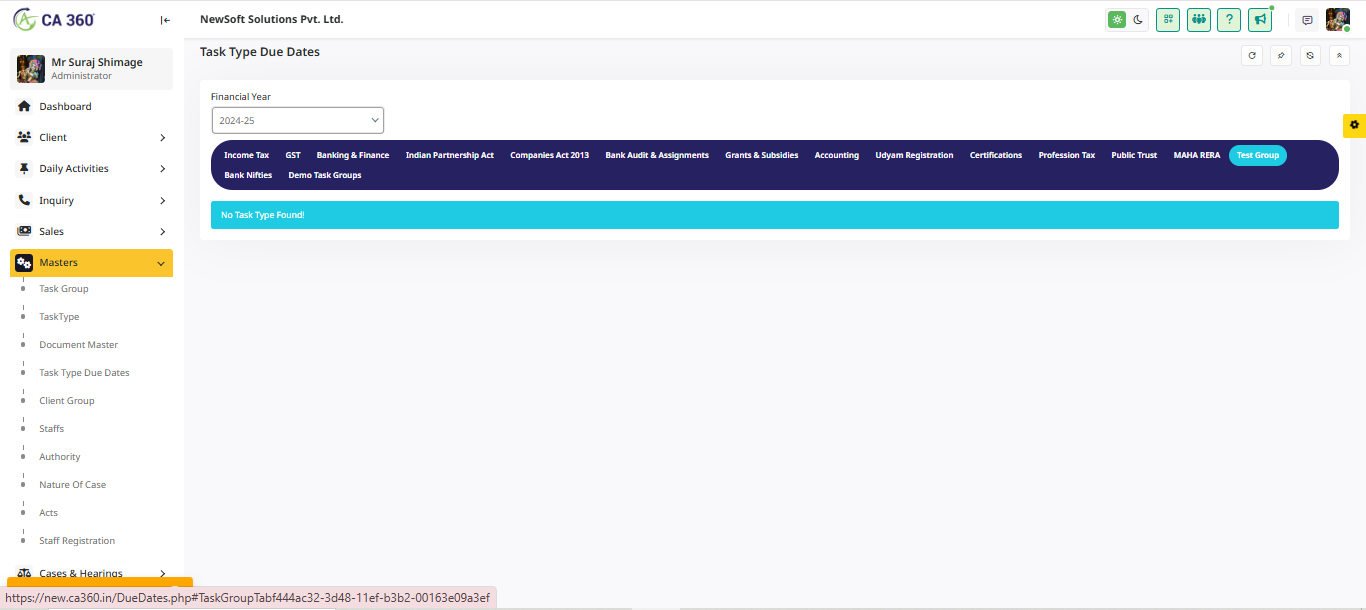Select the Profession Tax tab
Viewport: 1366px width, 610px height.
tap(1067, 155)
